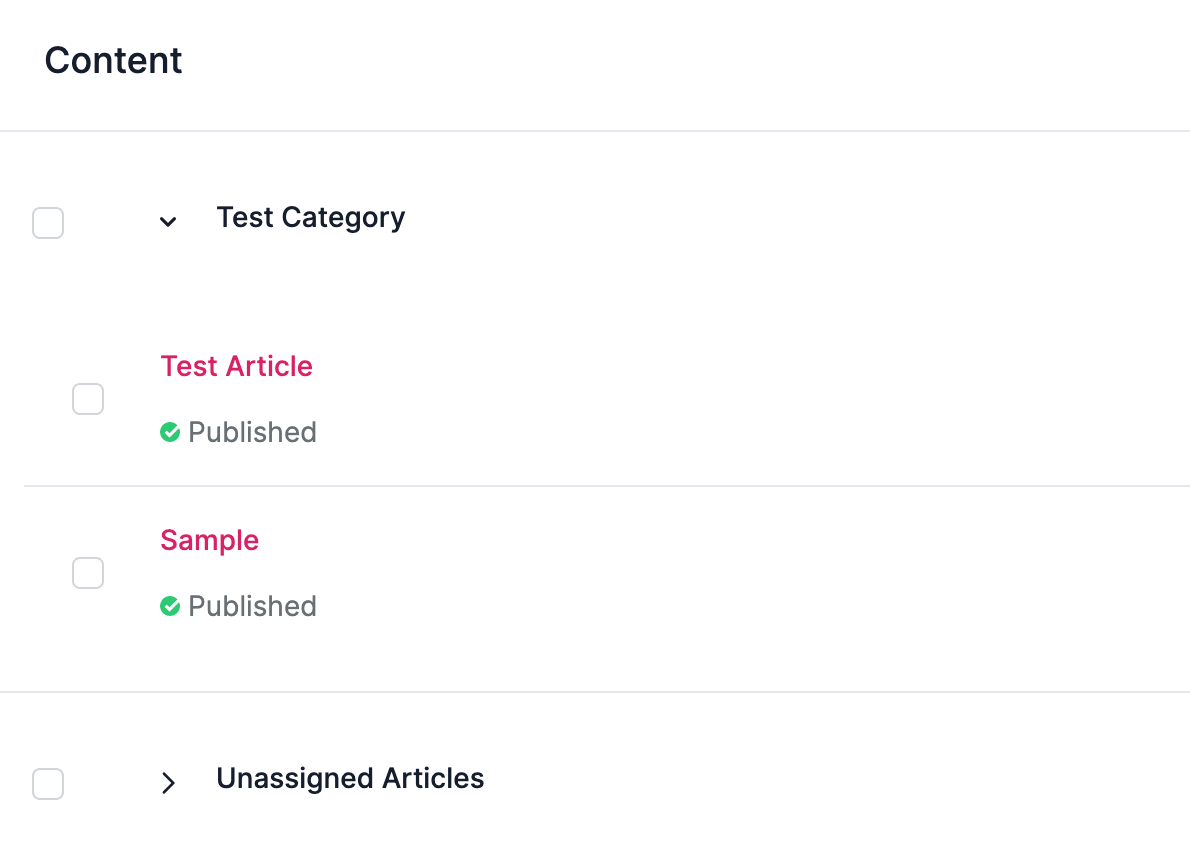Check the box next to Sample
Image resolution: width=1190 pixels, height=864 pixels.
(x=88, y=572)
